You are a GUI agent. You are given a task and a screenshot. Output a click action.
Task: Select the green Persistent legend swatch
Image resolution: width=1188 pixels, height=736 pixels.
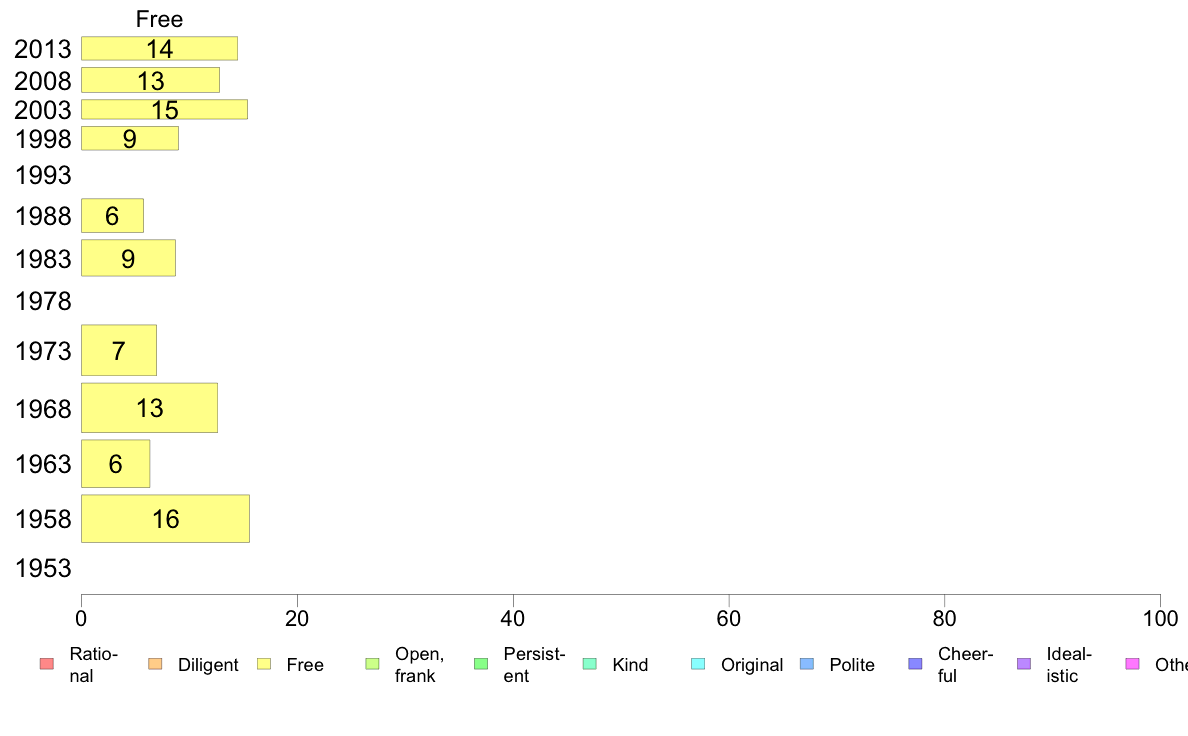(x=481, y=664)
